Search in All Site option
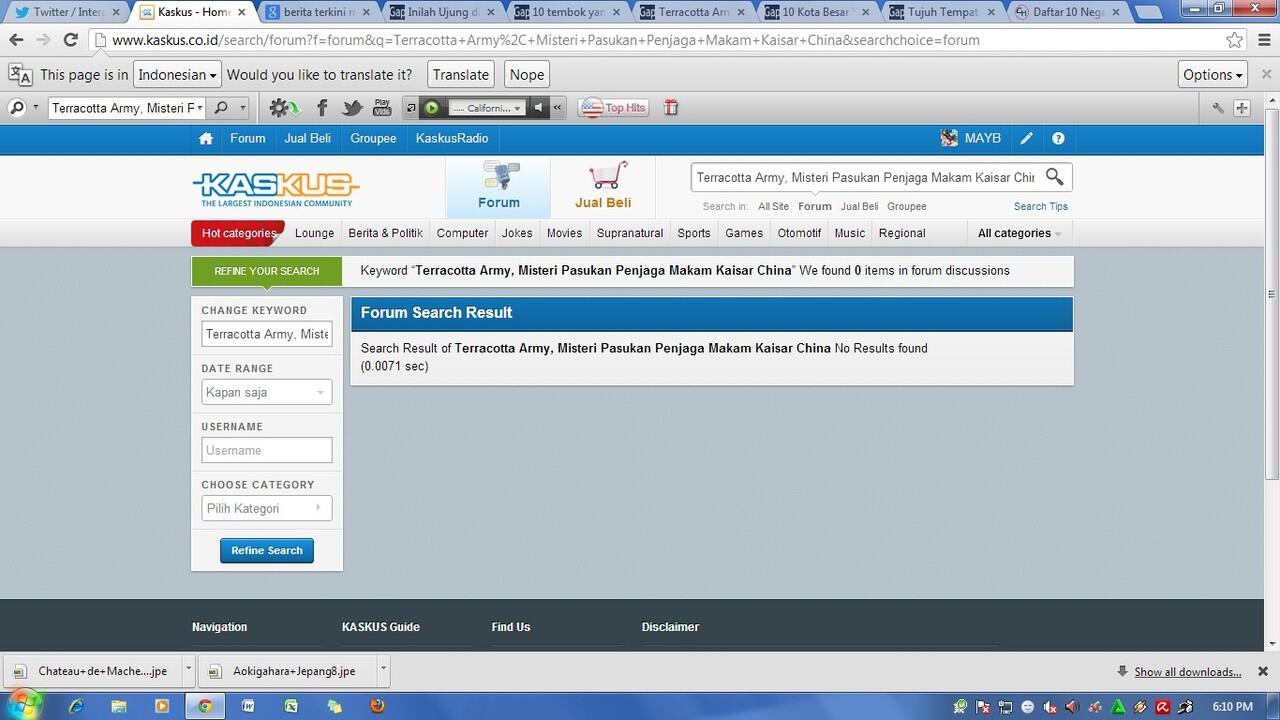 tap(773, 206)
